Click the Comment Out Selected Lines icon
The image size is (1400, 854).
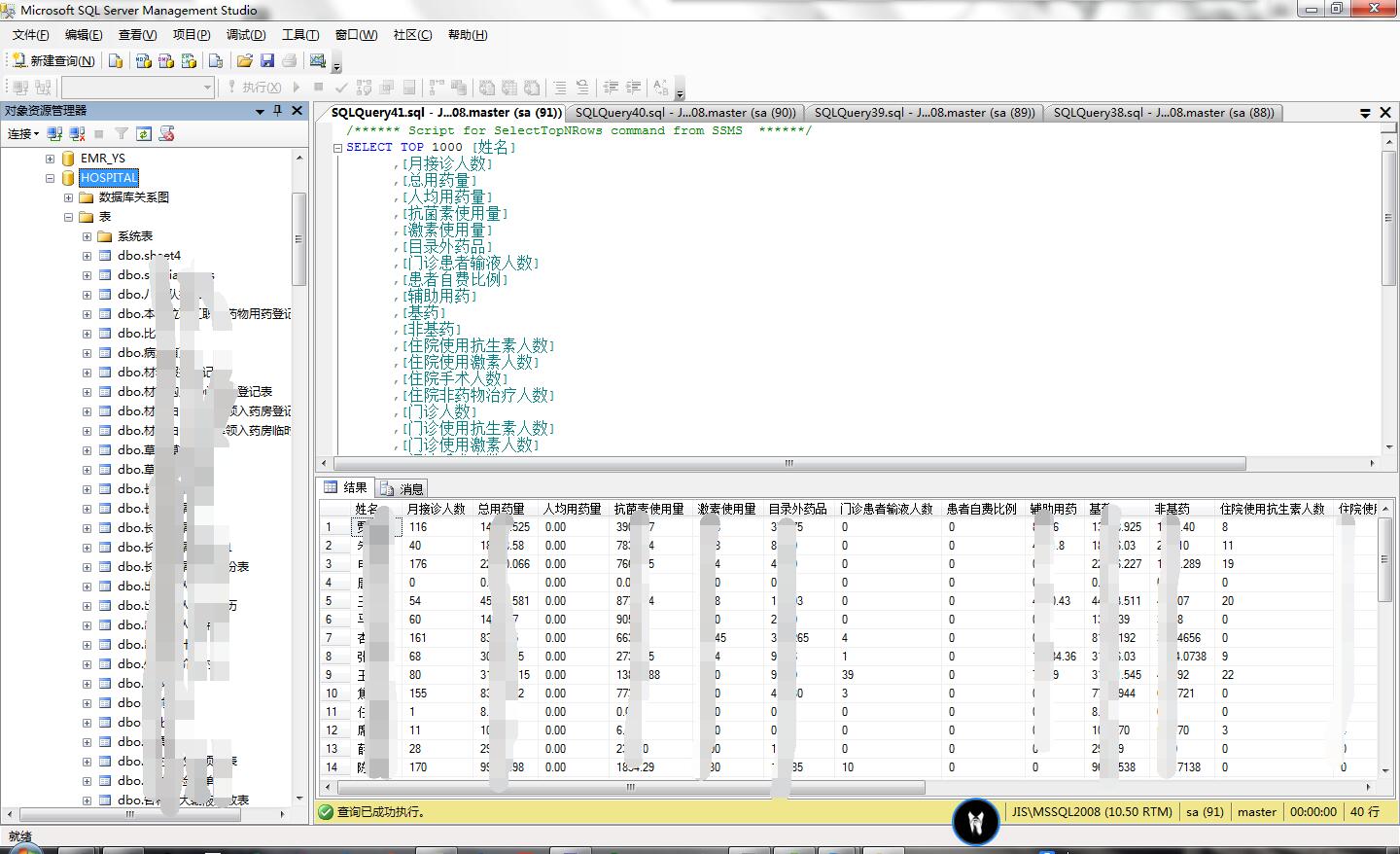coord(560,87)
